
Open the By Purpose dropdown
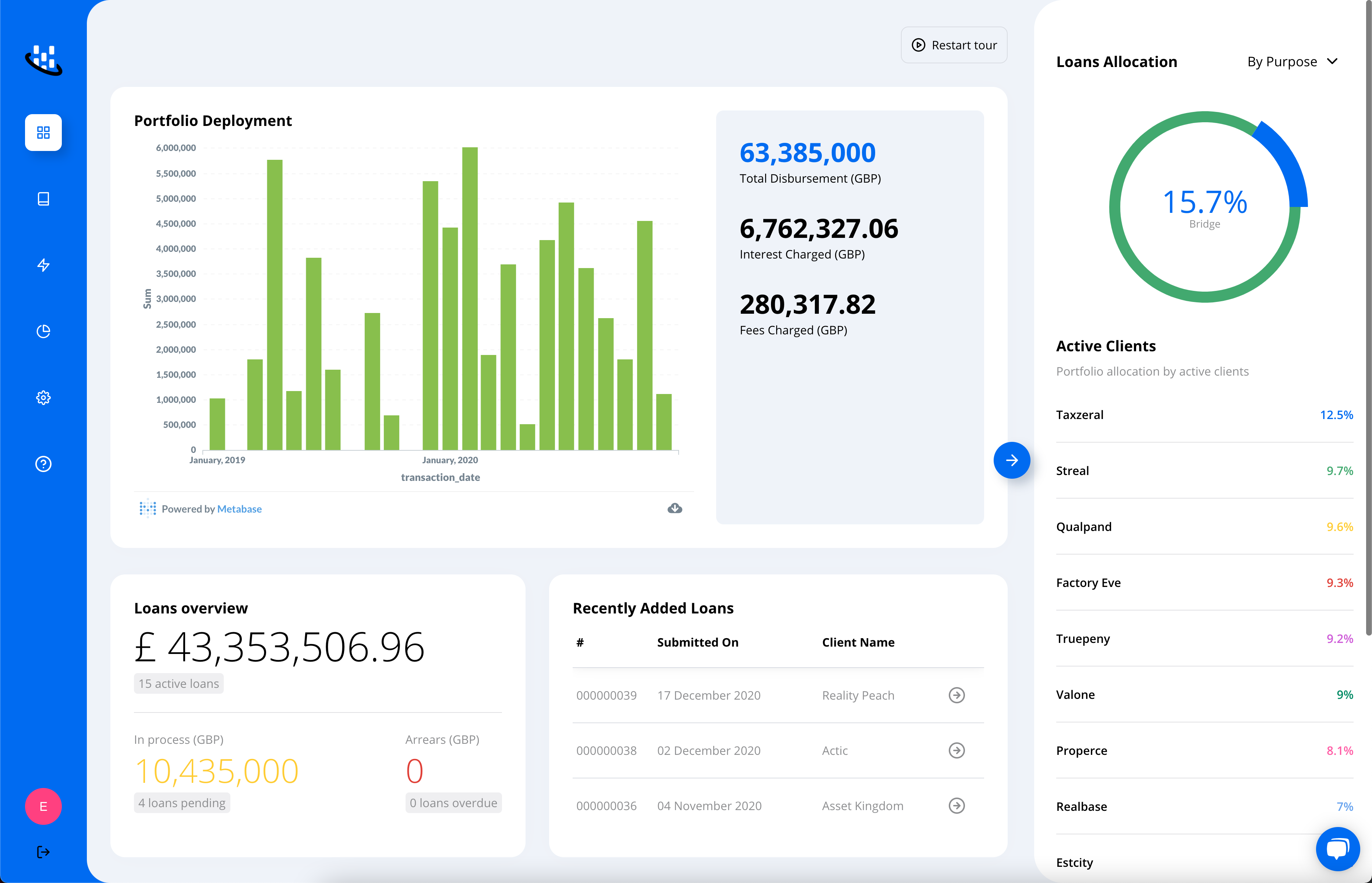pos(1292,61)
